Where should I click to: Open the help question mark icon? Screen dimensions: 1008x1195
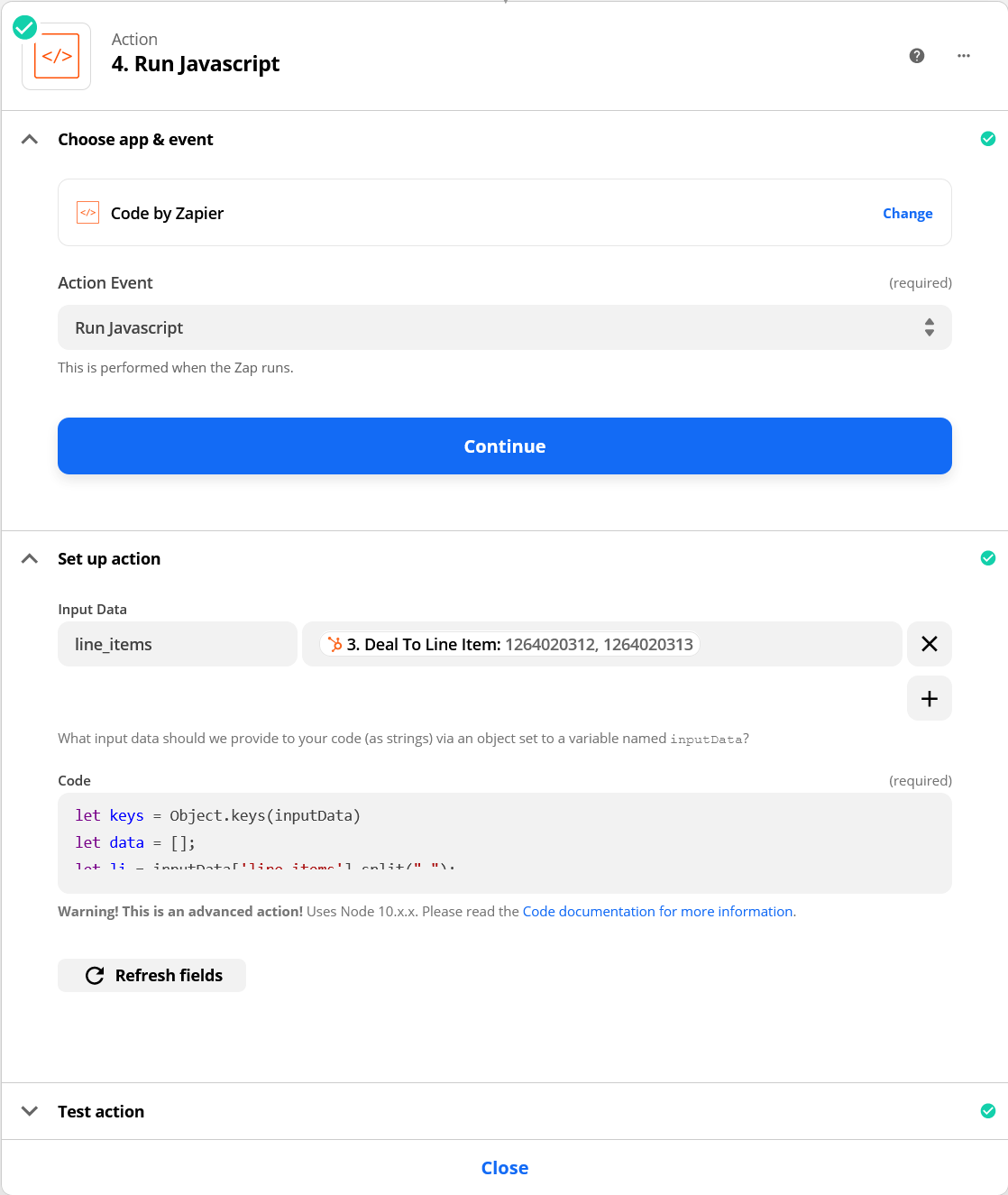(x=917, y=56)
